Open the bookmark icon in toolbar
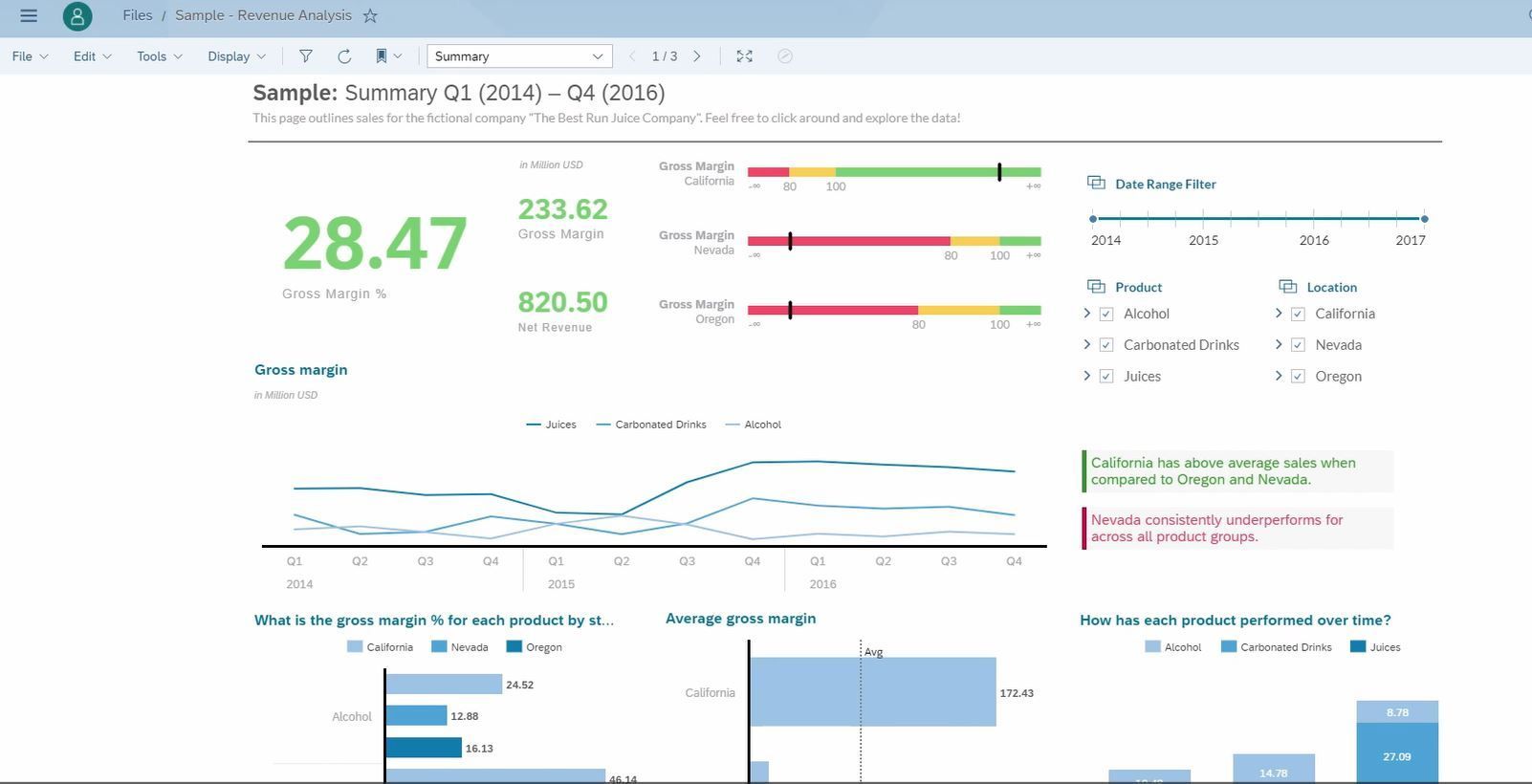The width and height of the screenshot is (1532, 784). tap(381, 56)
